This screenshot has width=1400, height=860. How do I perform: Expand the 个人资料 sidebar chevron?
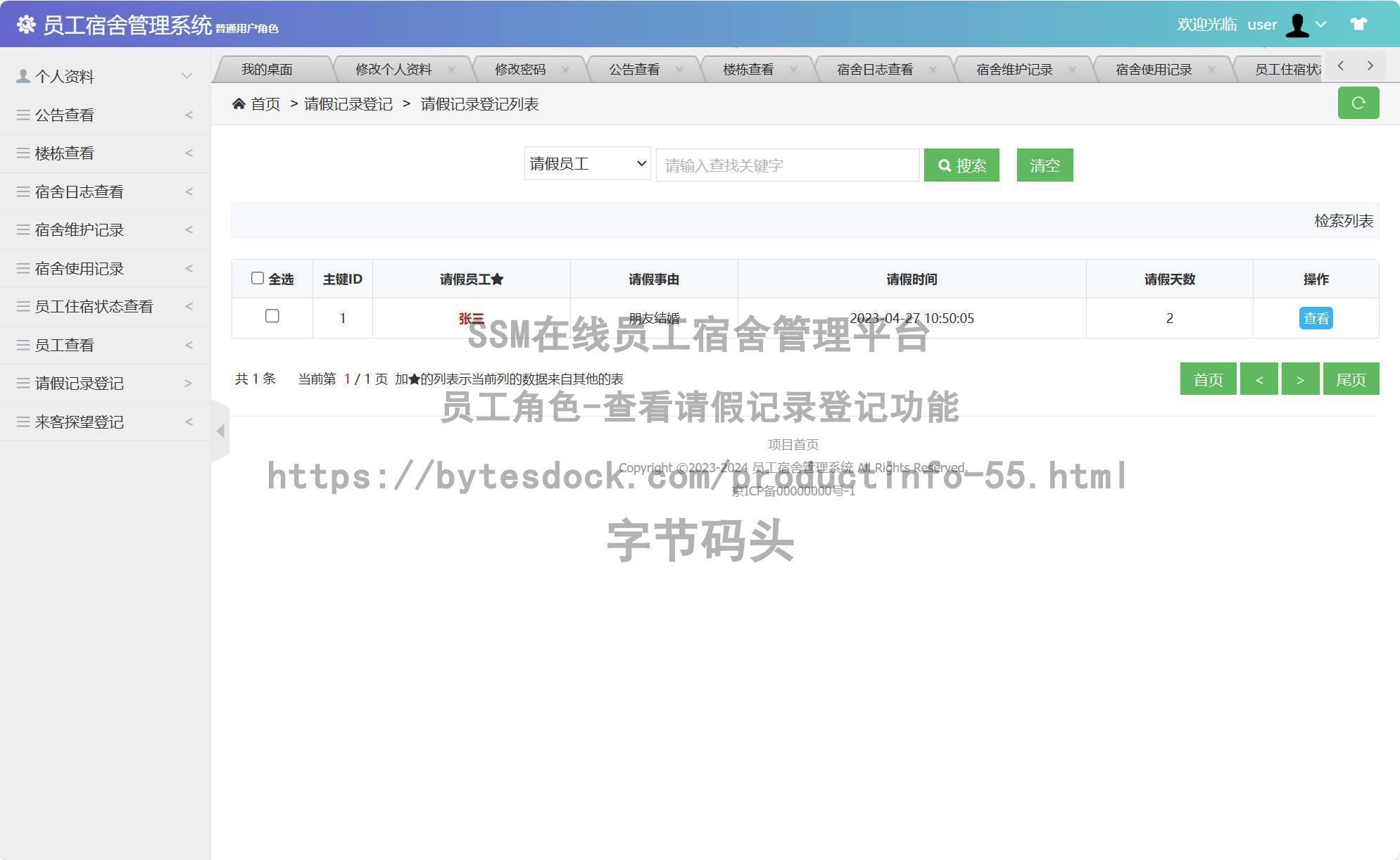tap(187, 76)
